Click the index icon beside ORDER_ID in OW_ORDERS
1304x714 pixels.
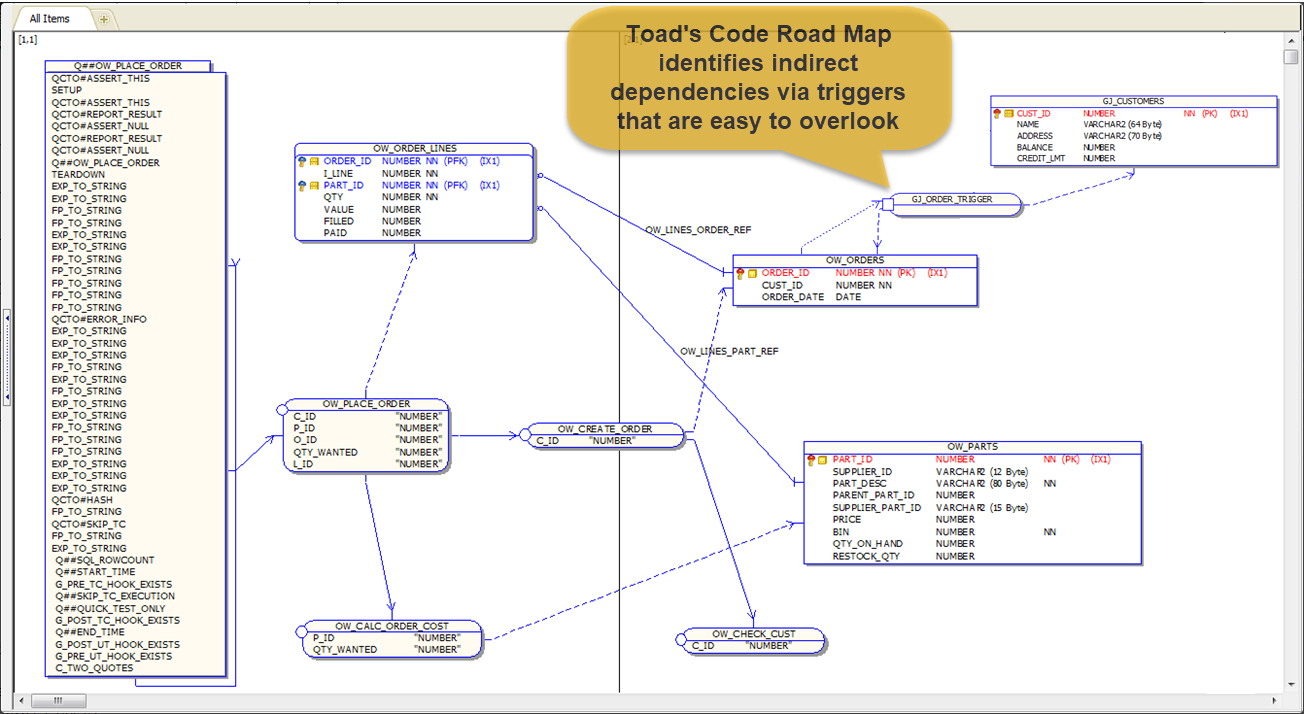click(x=752, y=273)
